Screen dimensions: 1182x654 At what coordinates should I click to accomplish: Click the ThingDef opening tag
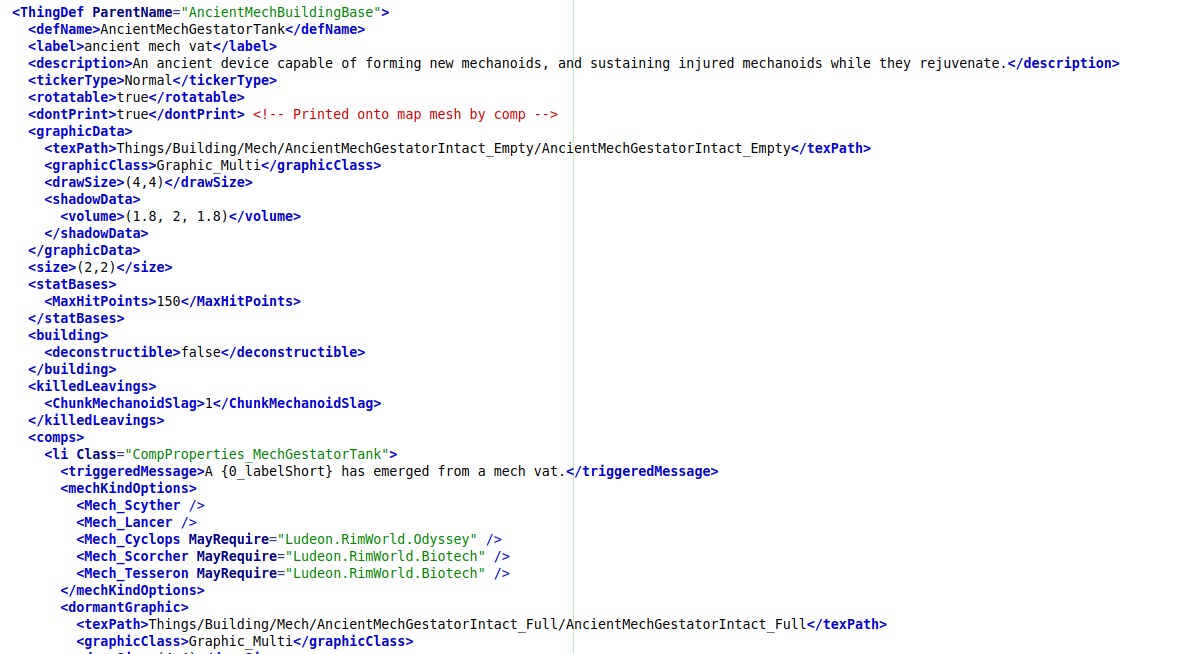201,12
